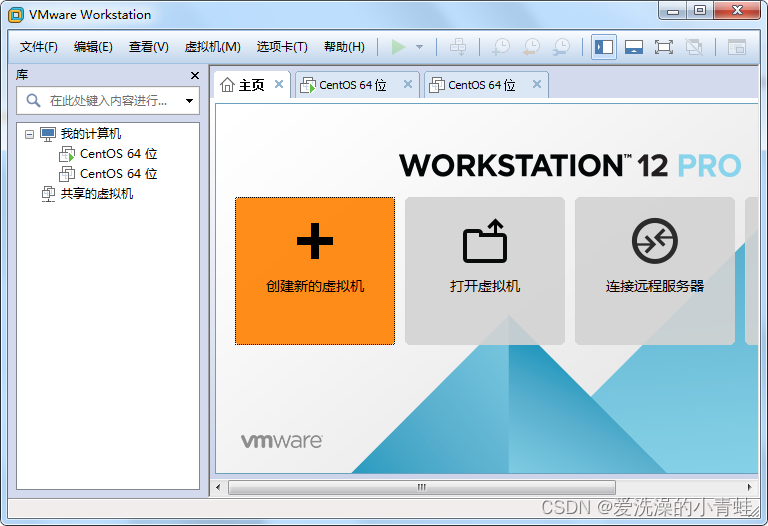
Task: Select 共享的虚拟机 in the library
Action: pos(96,194)
